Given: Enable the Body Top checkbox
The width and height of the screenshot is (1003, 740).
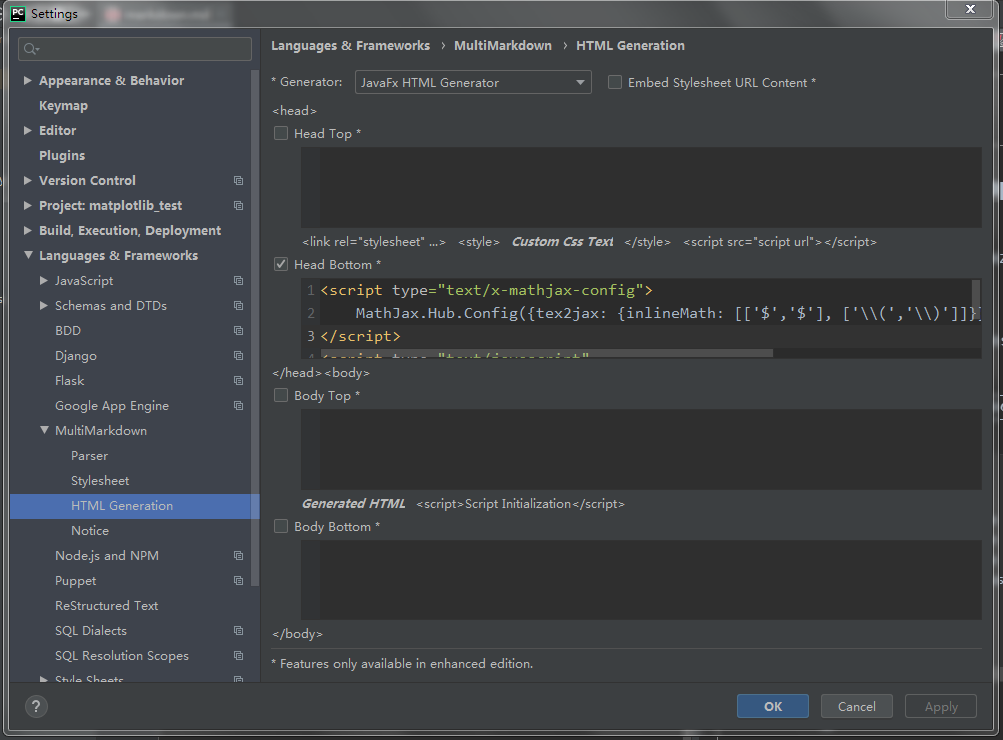Looking at the screenshot, I should coord(281,395).
